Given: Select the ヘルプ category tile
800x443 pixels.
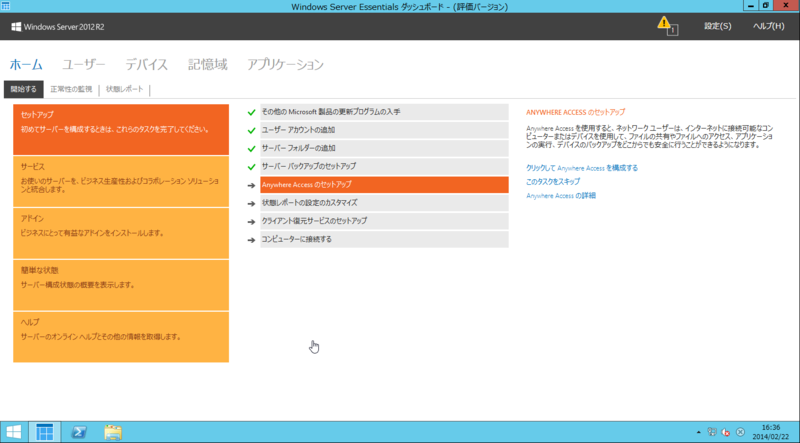Looking at the screenshot, I should (121, 337).
